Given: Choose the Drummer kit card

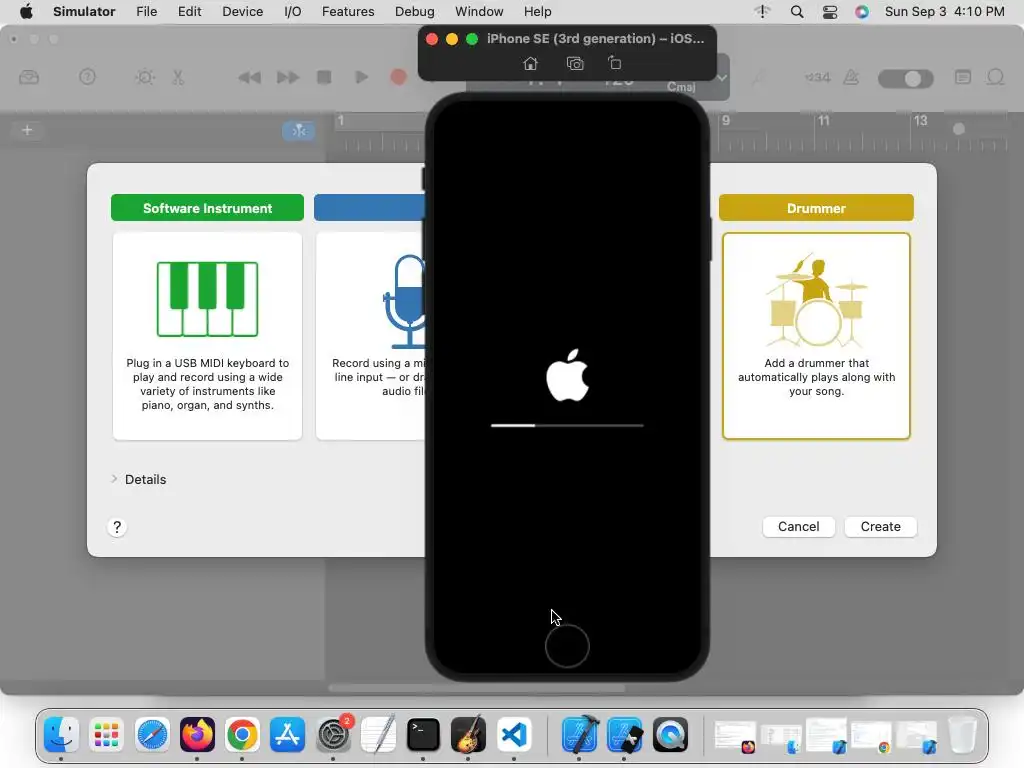Looking at the screenshot, I should tap(816, 336).
